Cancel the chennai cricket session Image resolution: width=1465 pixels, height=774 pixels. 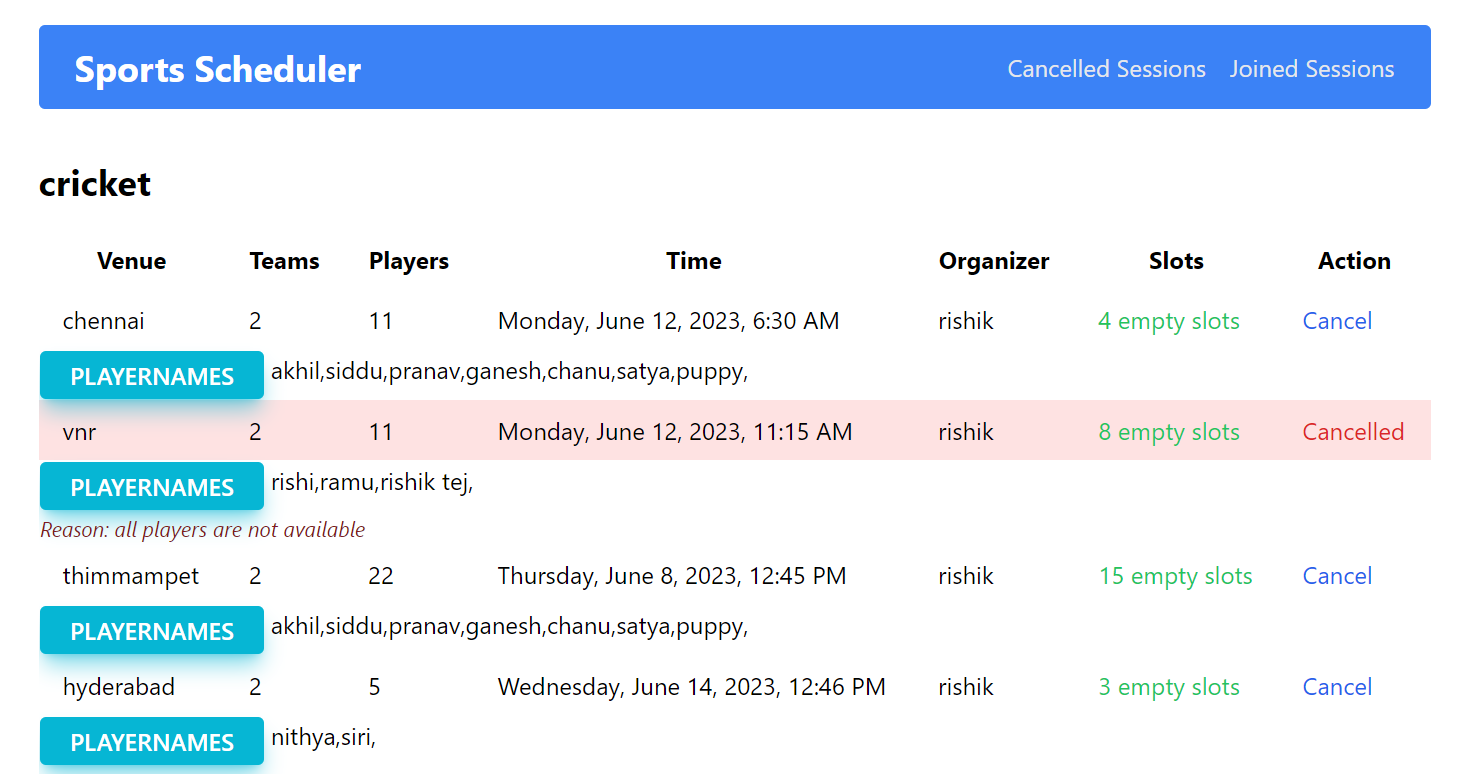point(1337,321)
